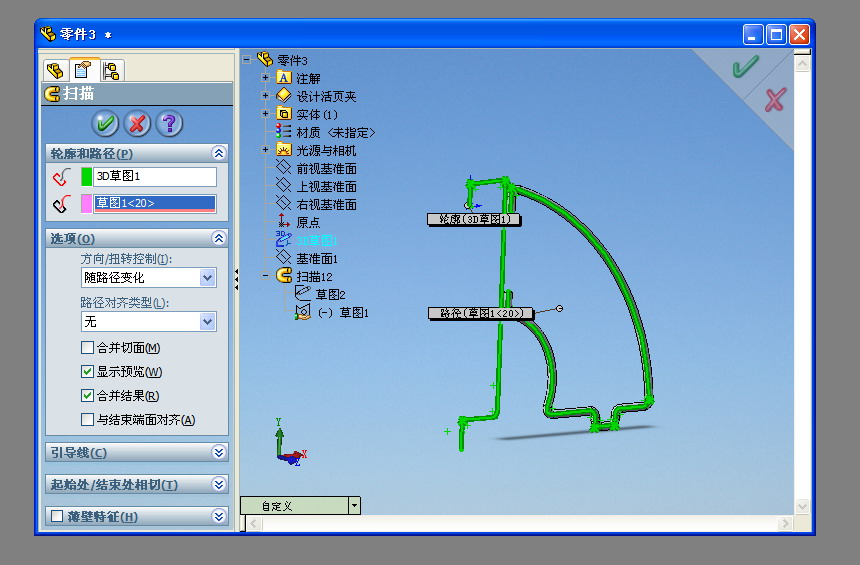Disable 显示预览(W) checkbox
The width and height of the screenshot is (860, 565).
tap(87, 371)
